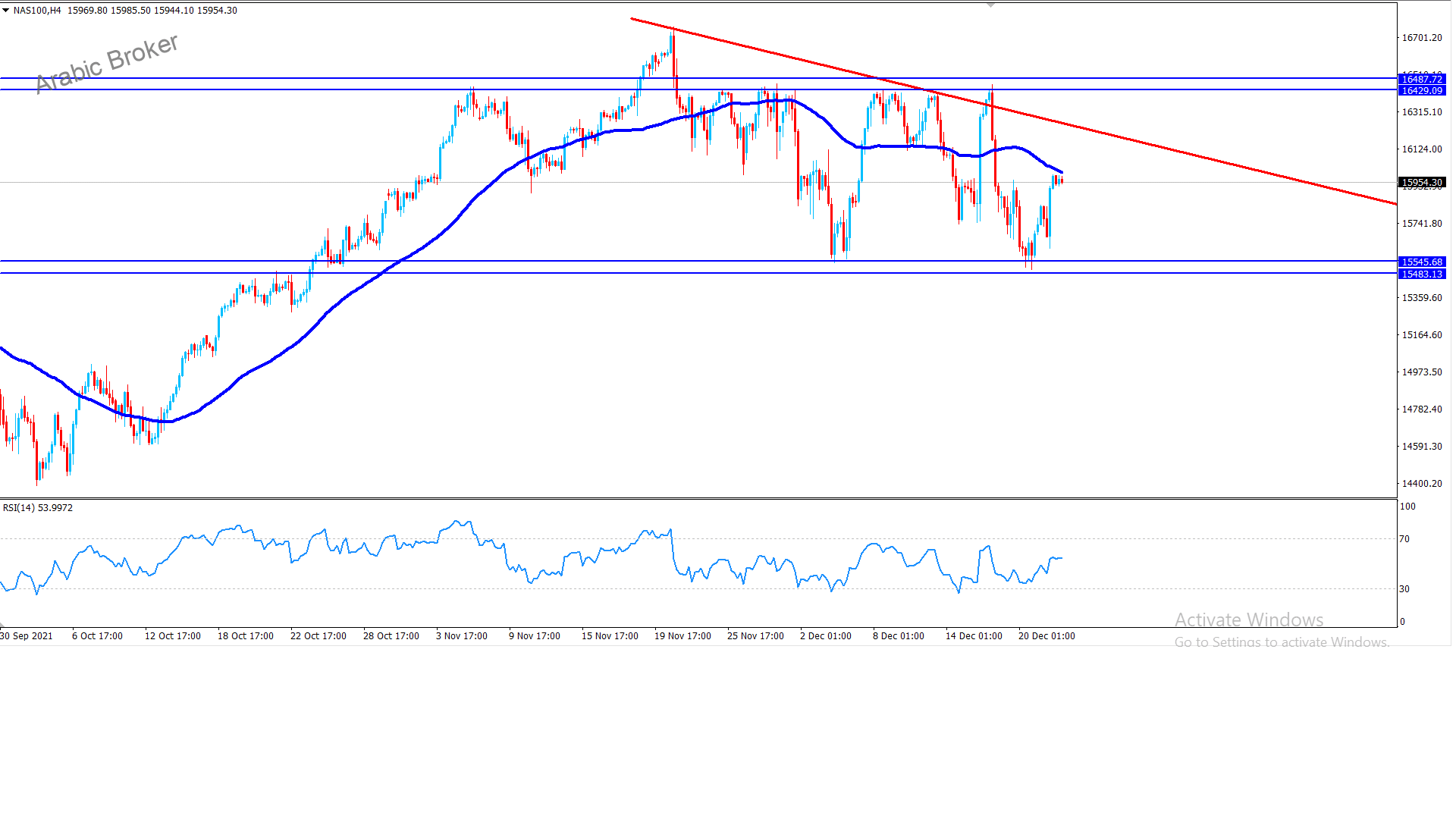Select the 16487.72 horizontal line price tag
Image resolution: width=1456 pixels, height=825 pixels.
click(1421, 79)
